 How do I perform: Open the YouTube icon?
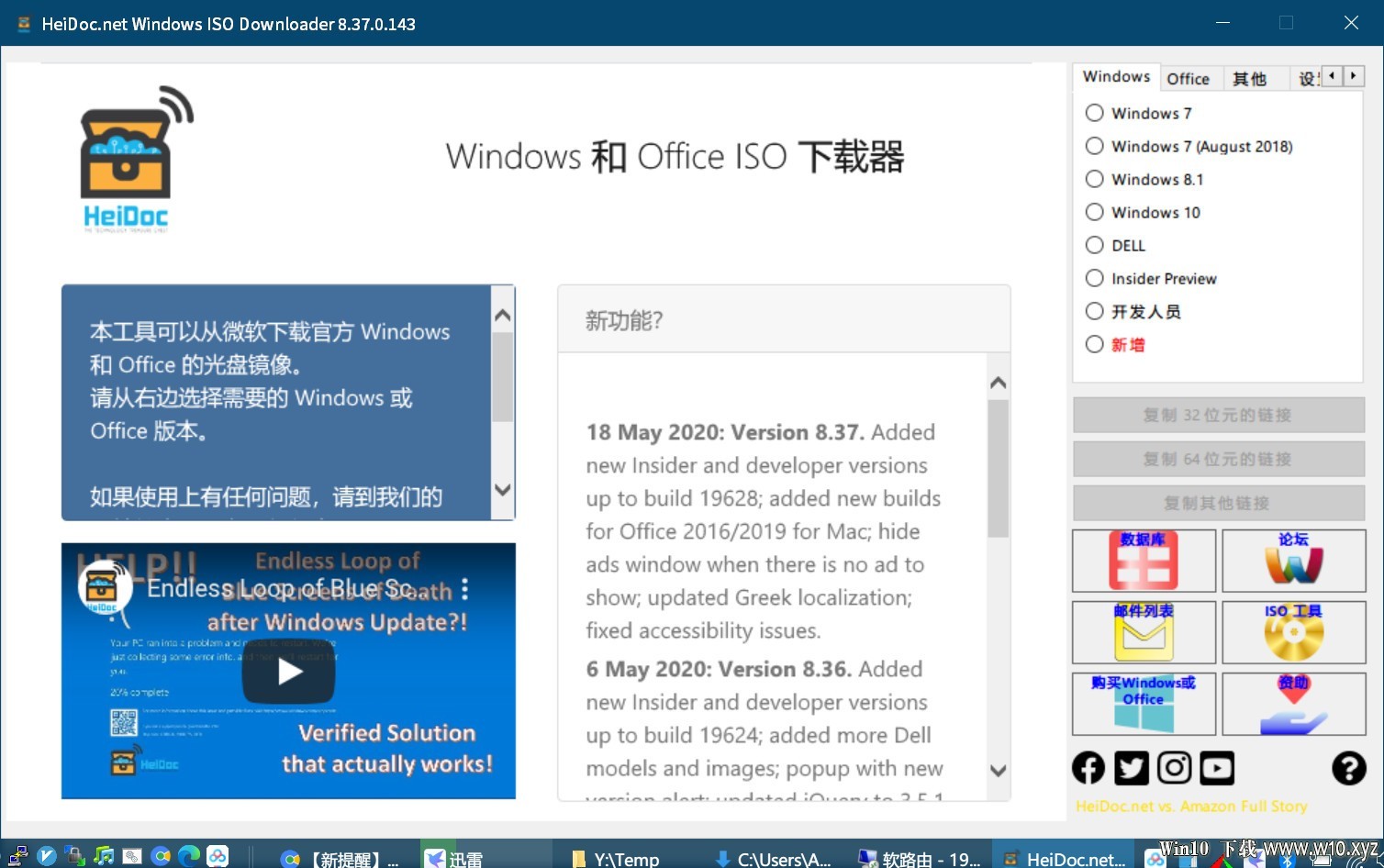click(x=1217, y=768)
